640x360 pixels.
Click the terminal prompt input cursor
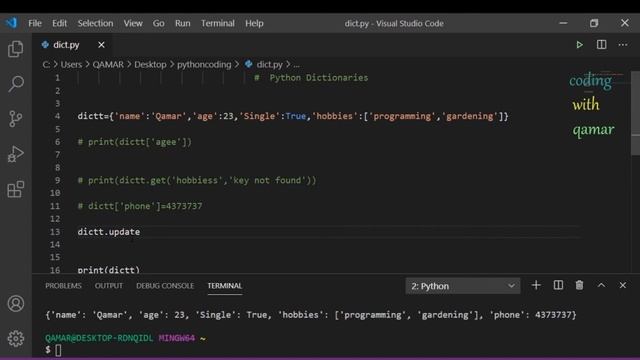(x=58, y=350)
